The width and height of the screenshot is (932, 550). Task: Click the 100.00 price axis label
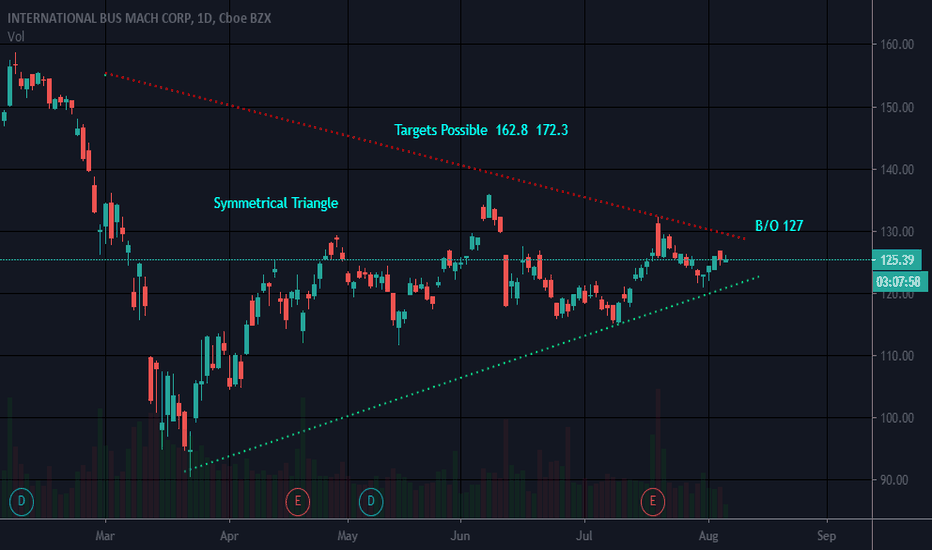[x=897, y=418]
